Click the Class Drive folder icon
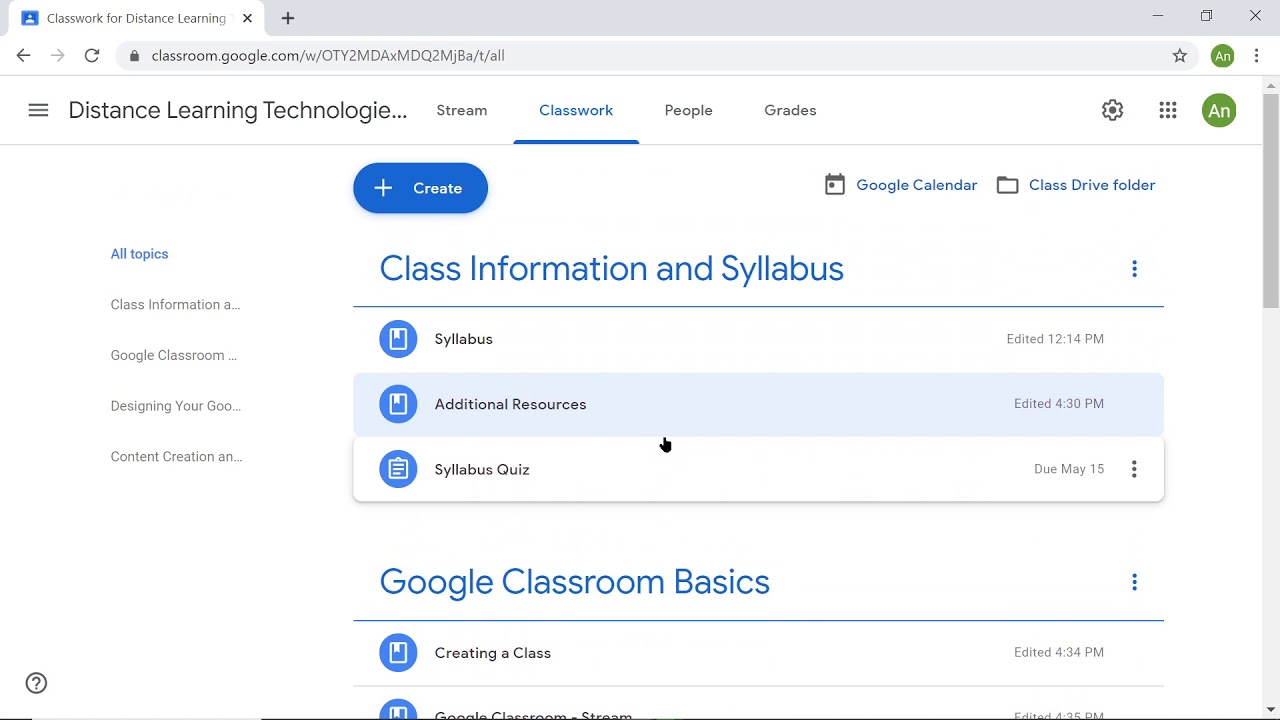Image resolution: width=1280 pixels, height=720 pixels. (1008, 185)
